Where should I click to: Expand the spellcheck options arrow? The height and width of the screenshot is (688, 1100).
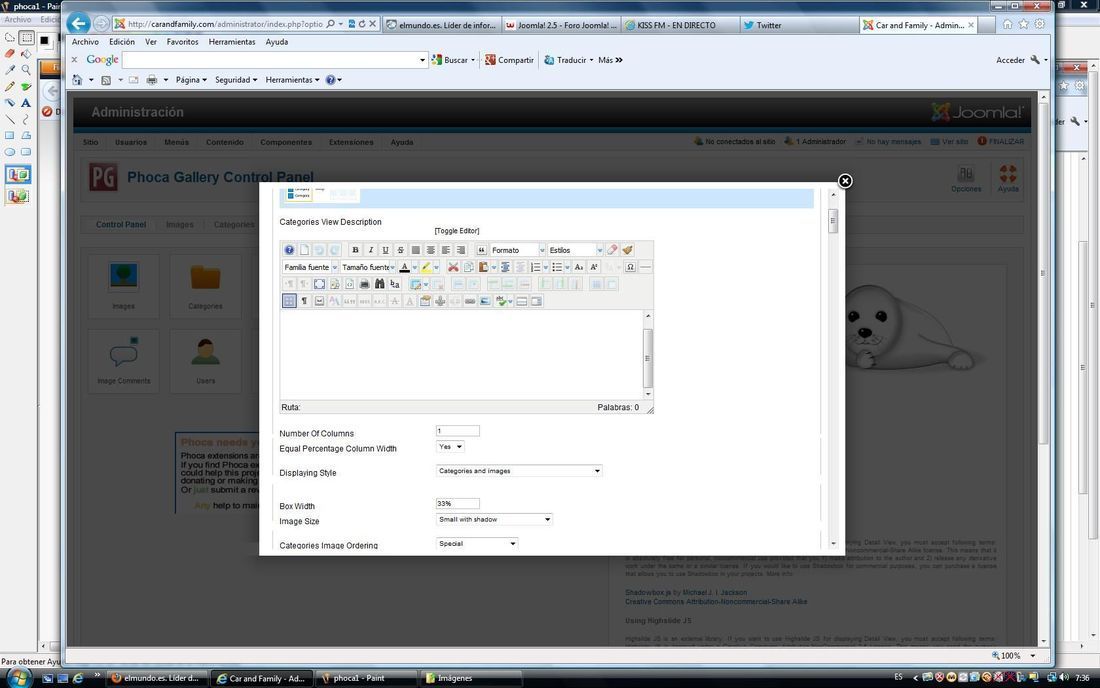pyautogui.click(x=510, y=301)
